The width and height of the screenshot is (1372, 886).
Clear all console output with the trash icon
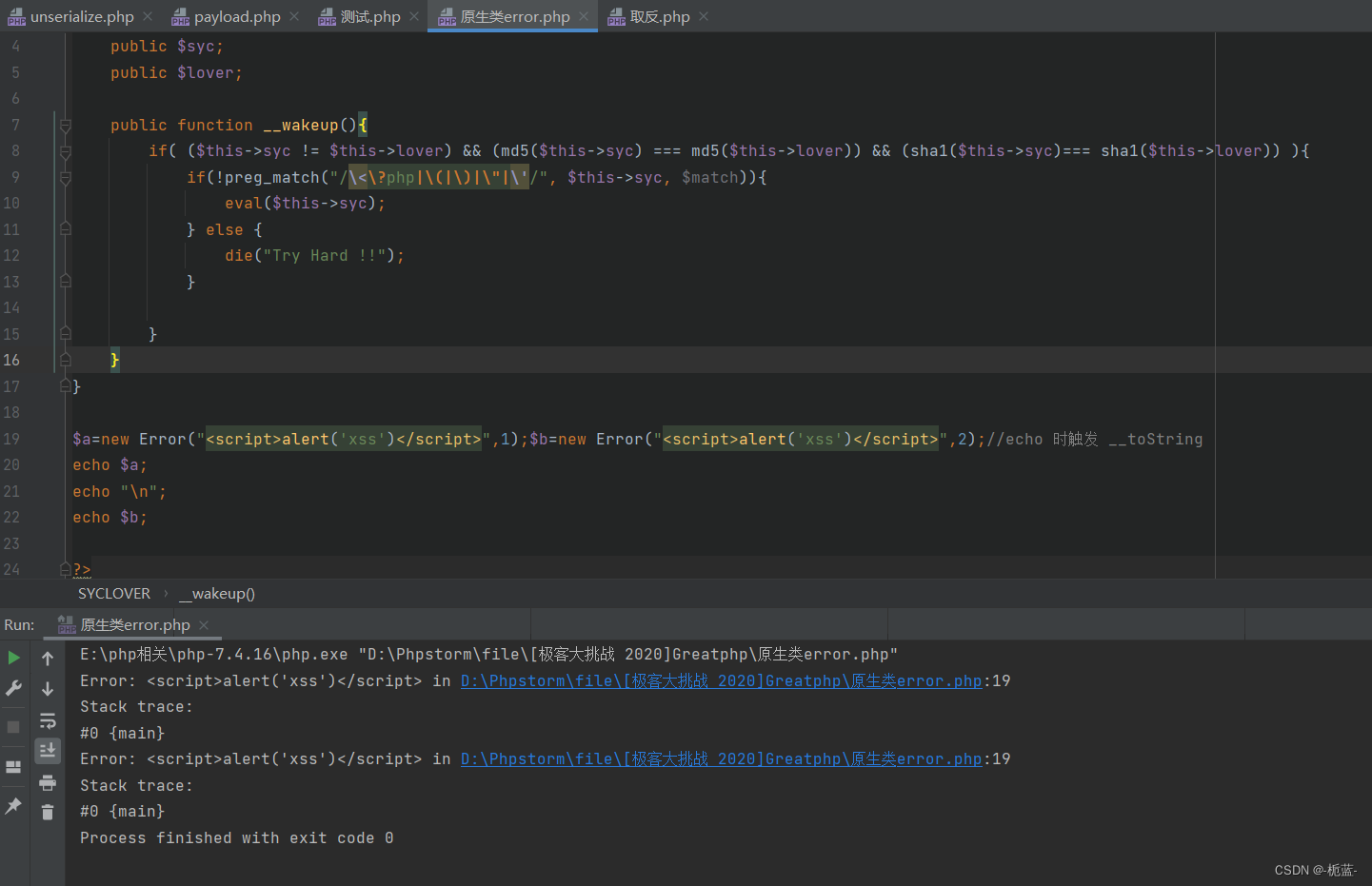(48, 812)
